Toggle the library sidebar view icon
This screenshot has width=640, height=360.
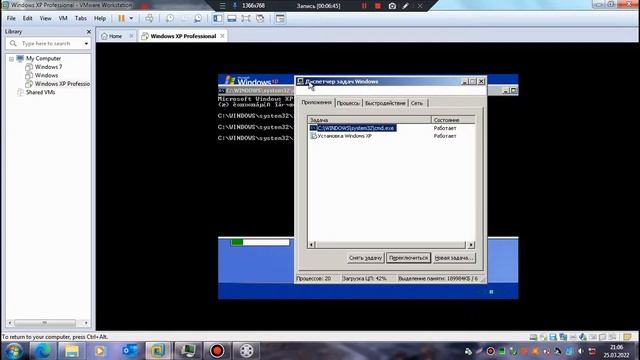point(218,18)
